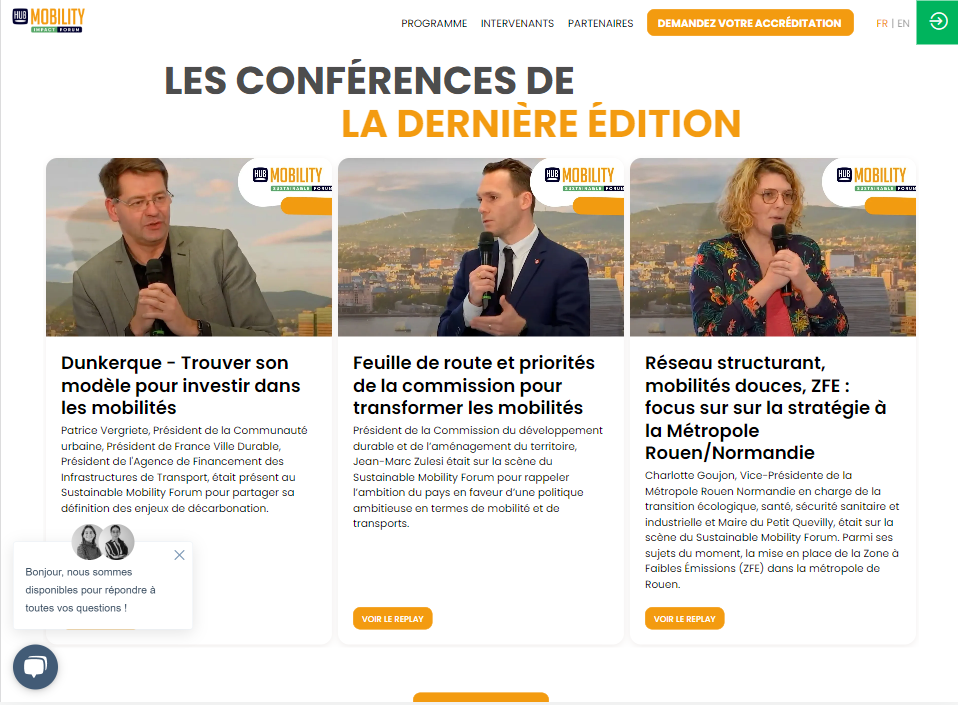Open the Programme menu item
958x705 pixels.
434,23
